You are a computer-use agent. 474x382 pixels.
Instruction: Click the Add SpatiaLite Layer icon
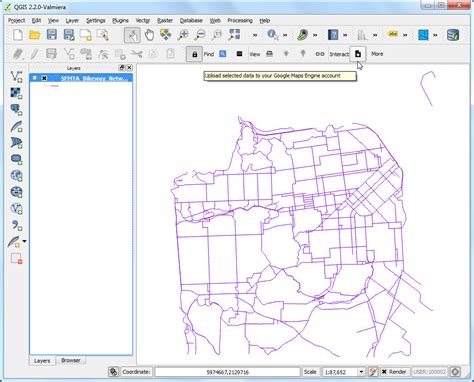point(16,126)
